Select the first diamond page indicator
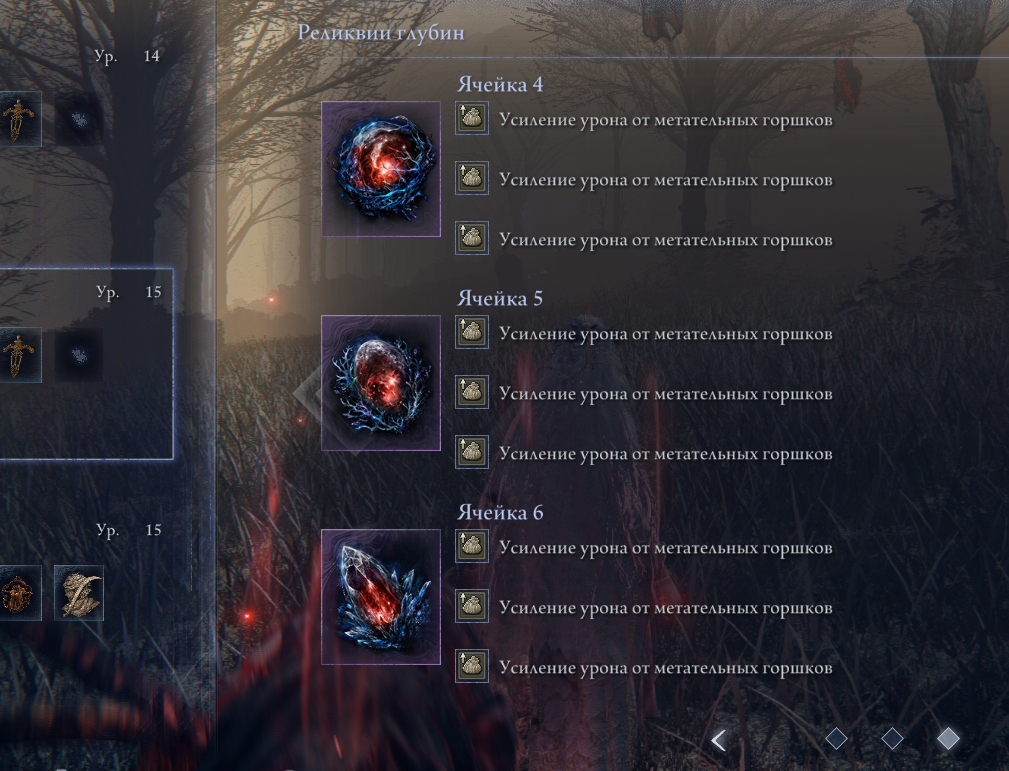Viewport: 1009px width, 771px height. coord(836,738)
